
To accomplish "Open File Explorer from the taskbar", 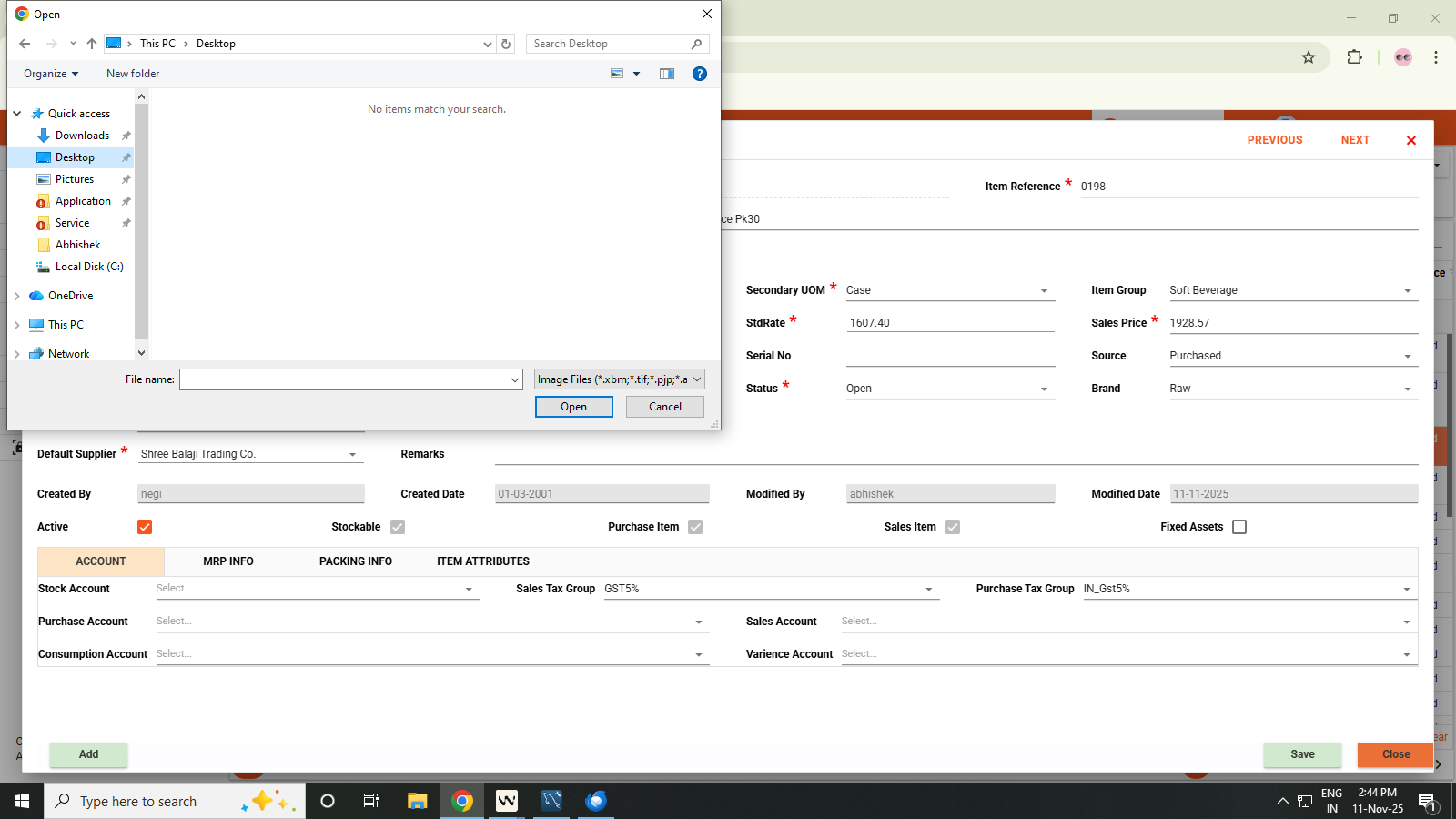I will coord(417,801).
